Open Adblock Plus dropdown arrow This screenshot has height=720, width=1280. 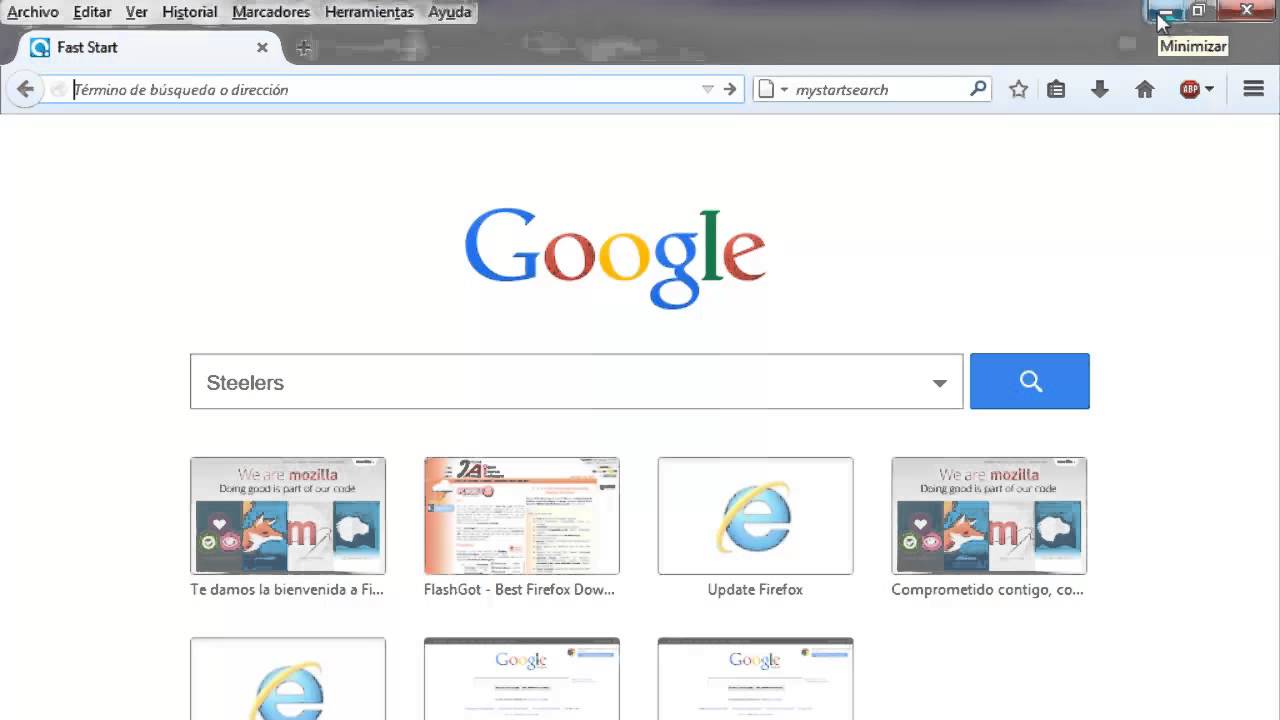click(x=1209, y=89)
